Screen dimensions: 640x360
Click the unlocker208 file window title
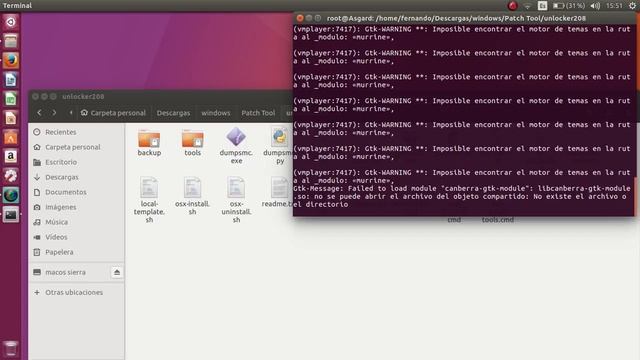coord(83,96)
